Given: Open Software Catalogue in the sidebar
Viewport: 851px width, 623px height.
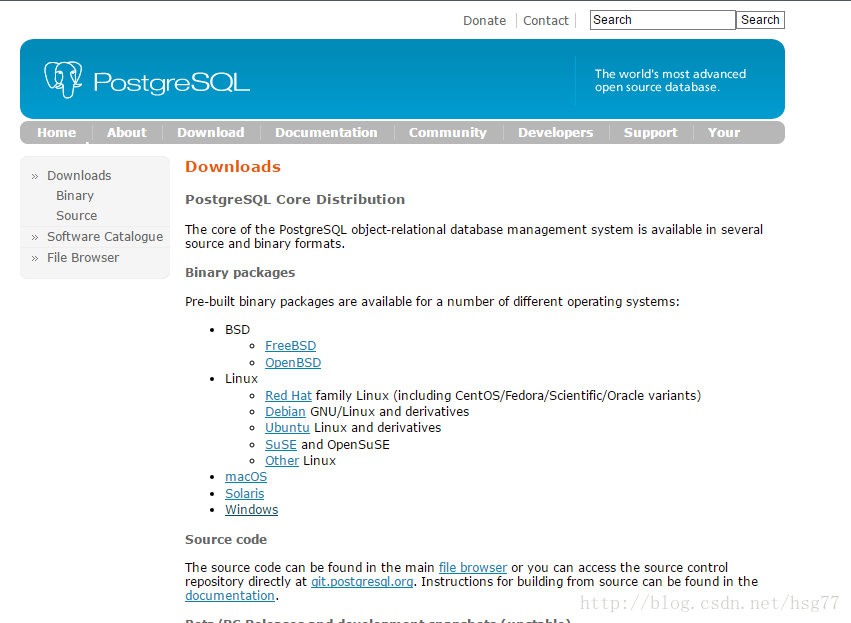Looking at the screenshot, I should (105, 237).
